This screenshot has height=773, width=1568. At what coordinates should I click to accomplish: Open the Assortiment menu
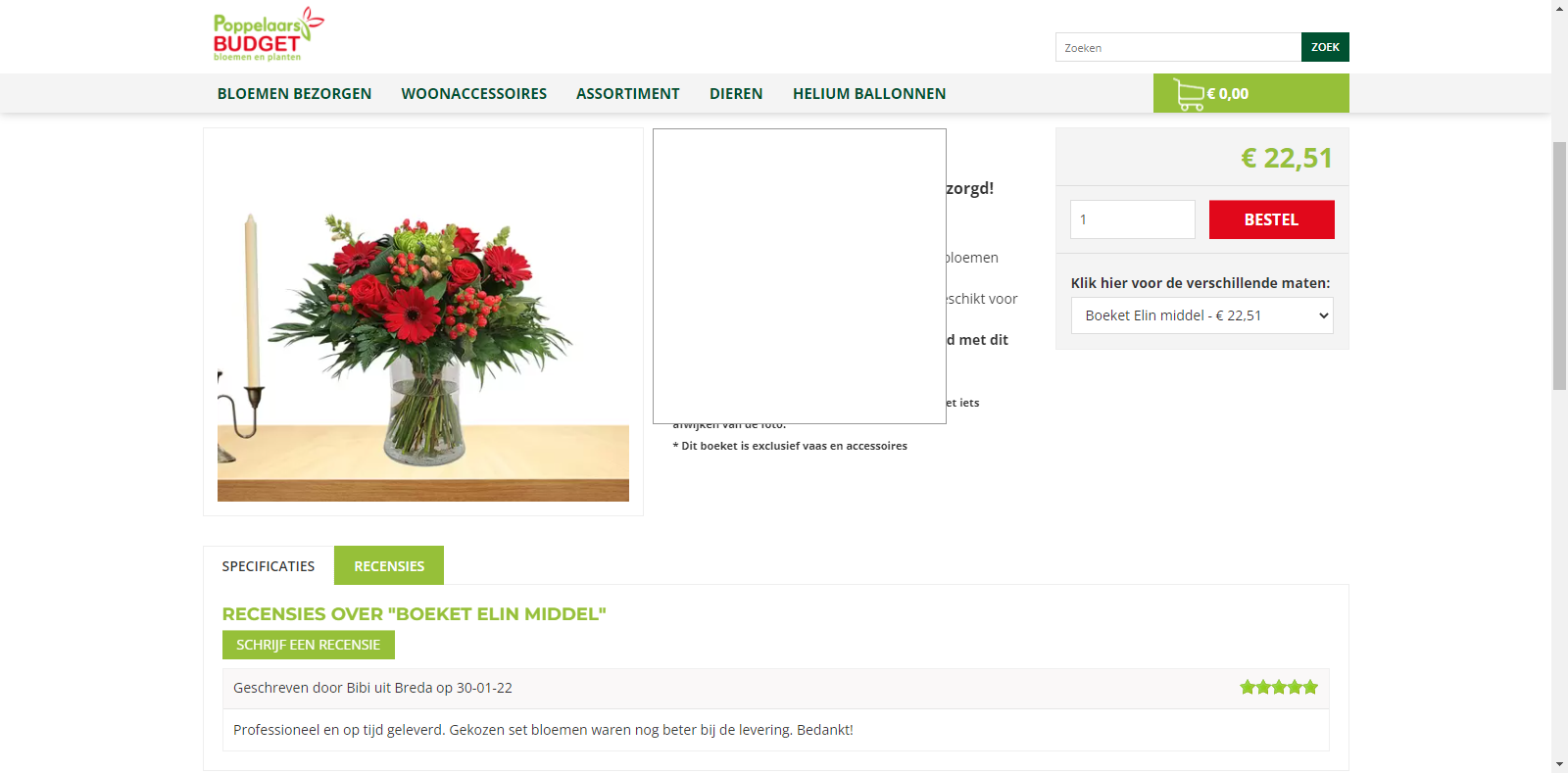coord(628,94)
